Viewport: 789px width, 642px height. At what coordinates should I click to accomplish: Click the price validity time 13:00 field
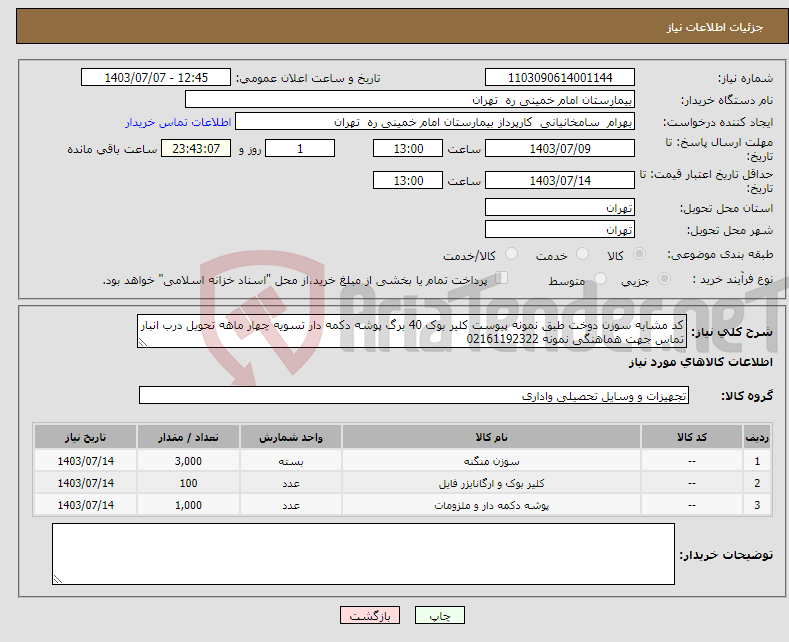[408, 180]
